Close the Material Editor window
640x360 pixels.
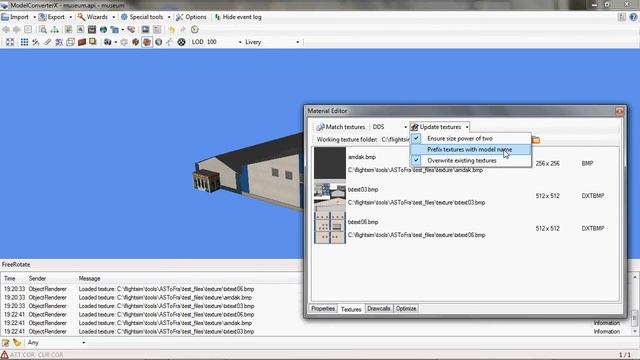(619, 111)
